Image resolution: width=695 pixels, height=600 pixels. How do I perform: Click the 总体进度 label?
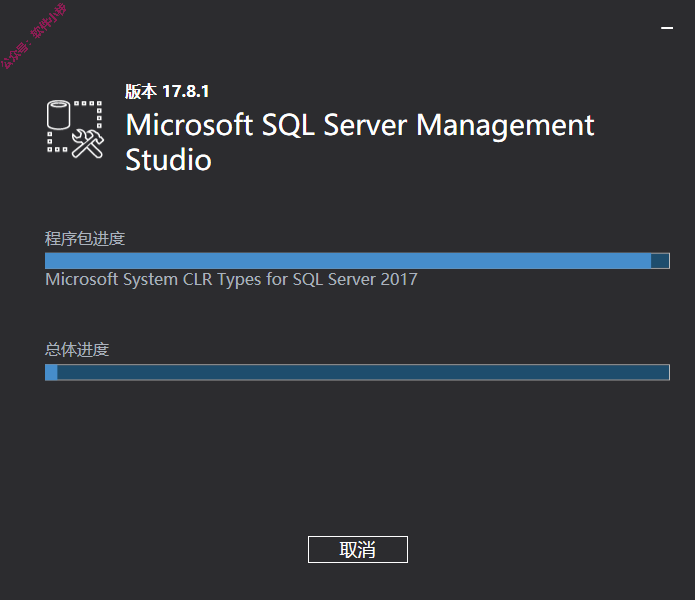(x=77, y=350)
